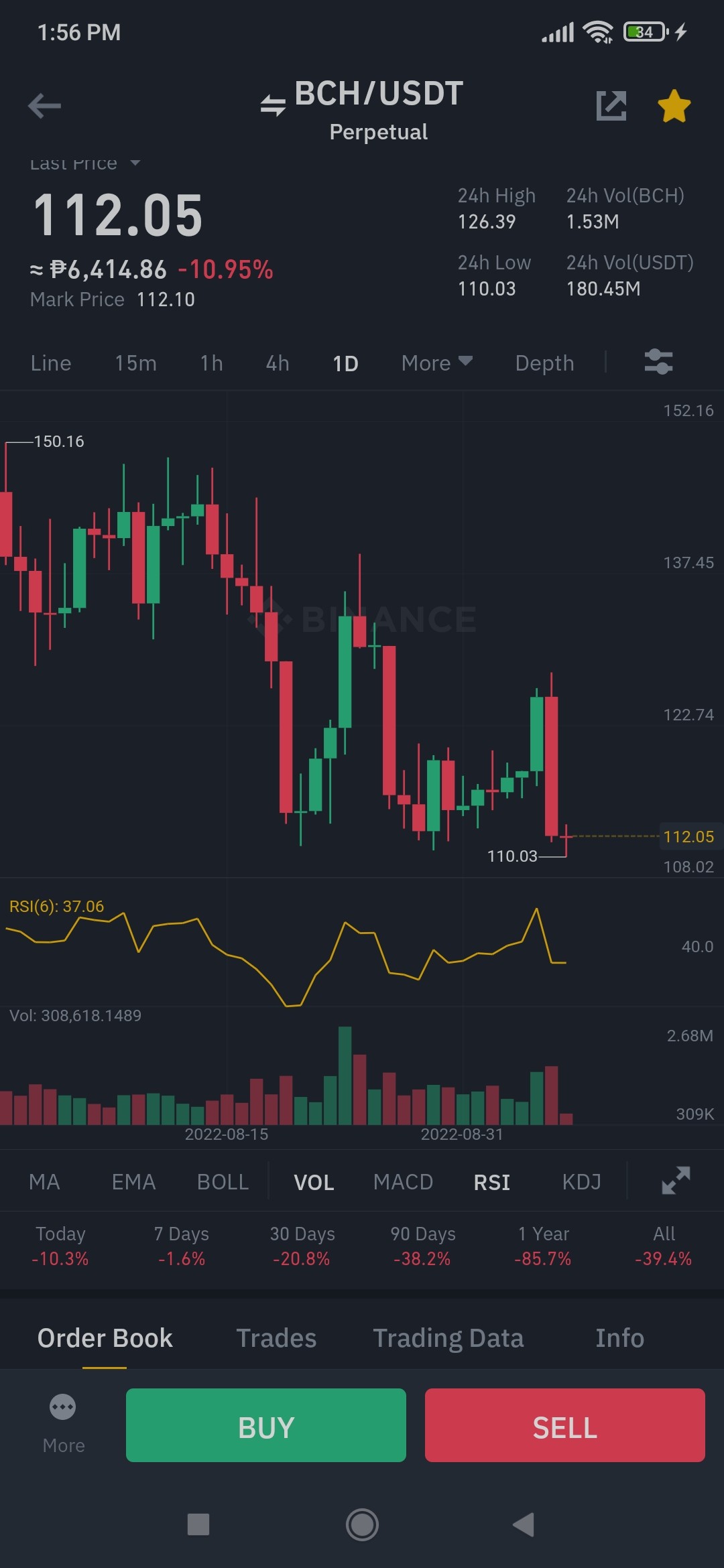Tap the 112.05 current price marker
Image resolution: width=724 pixels, height=1568 pixels.
coord(689,836)
